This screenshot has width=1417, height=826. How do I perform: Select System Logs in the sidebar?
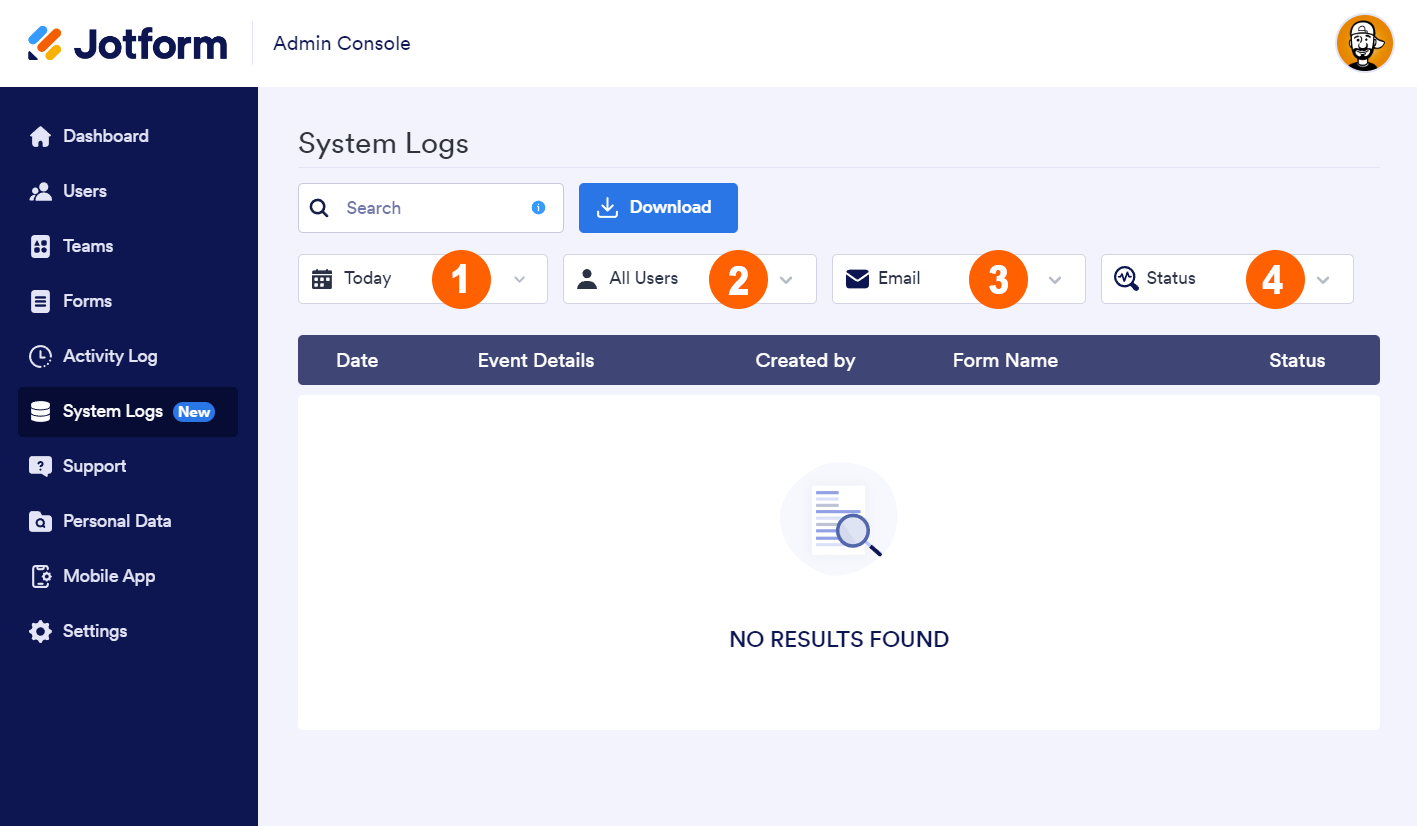(128, 411)
